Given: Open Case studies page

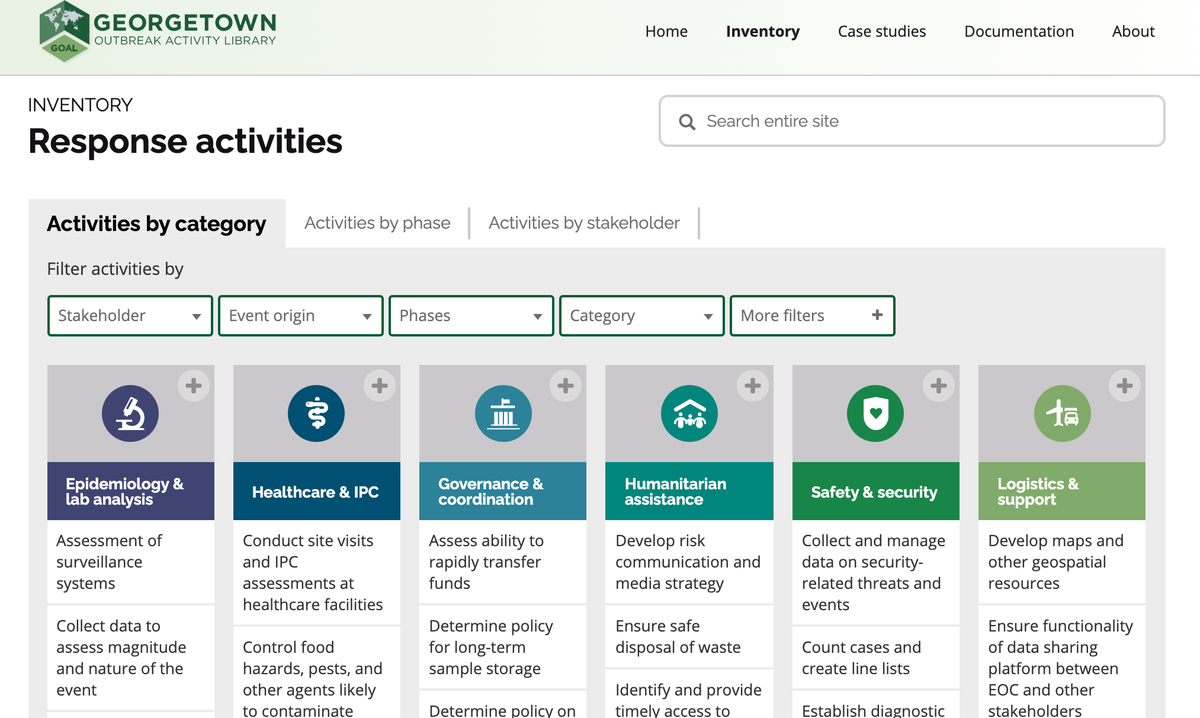Looking at the screenshot, I should coord(882,31).
